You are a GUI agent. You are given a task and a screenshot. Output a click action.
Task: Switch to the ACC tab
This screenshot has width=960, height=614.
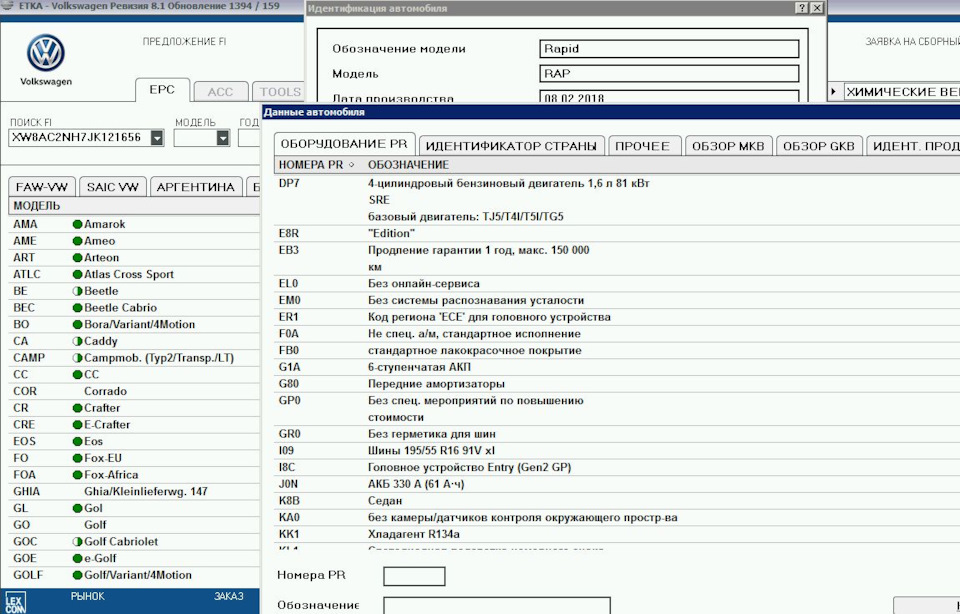pyautogui.click(x=220, y=92)
